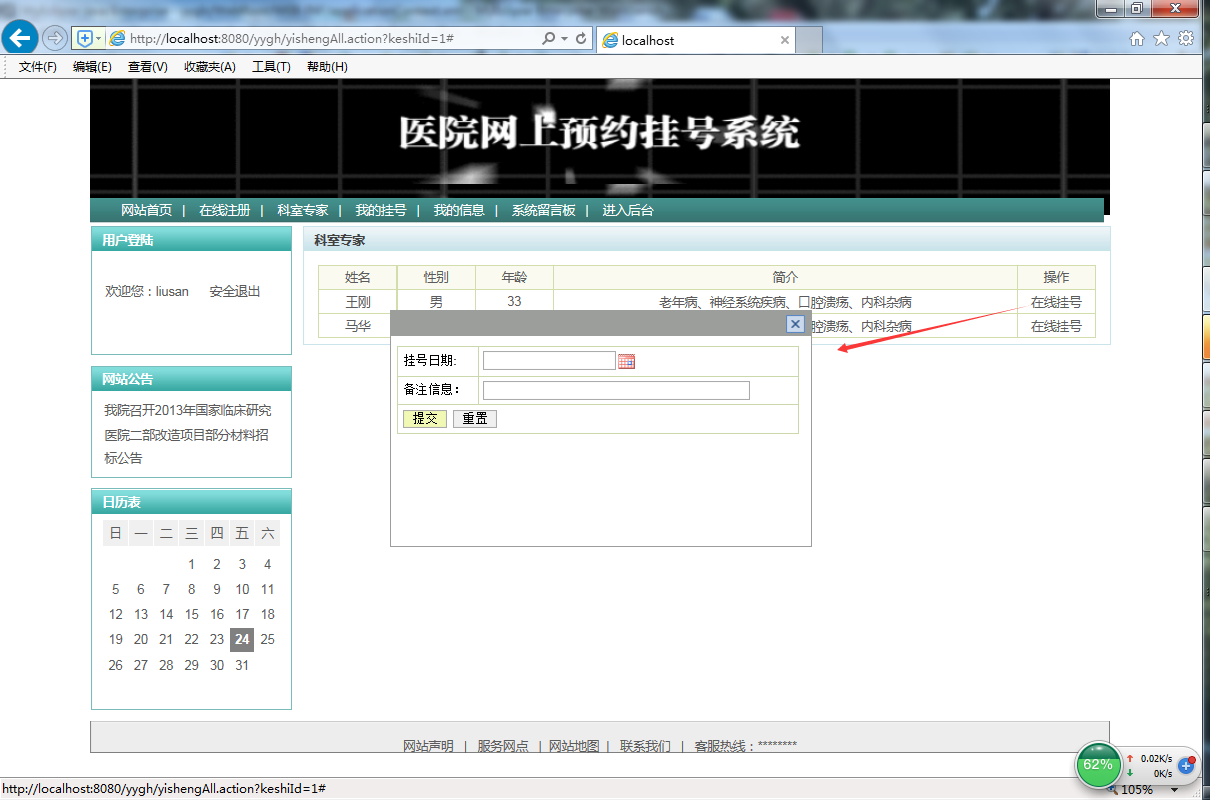This screenshot has width=1210, height=800.
Task: Click 联系我们 footer link
Action: pyautogui.click(x=645, y=746)
